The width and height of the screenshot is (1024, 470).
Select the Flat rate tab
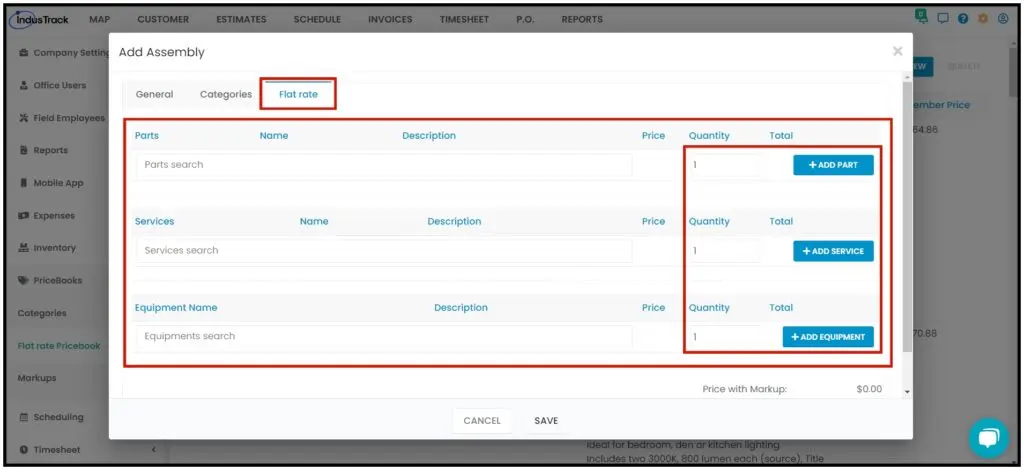point(298,94)
